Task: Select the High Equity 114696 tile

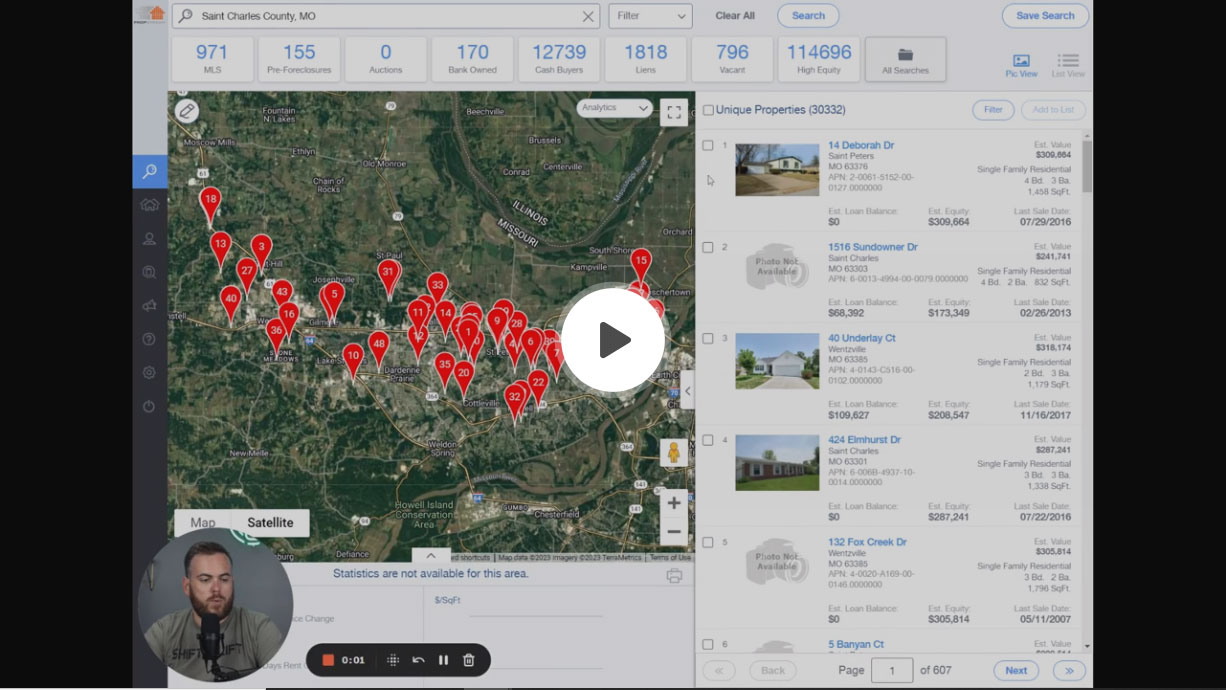Action: (819, 59)
